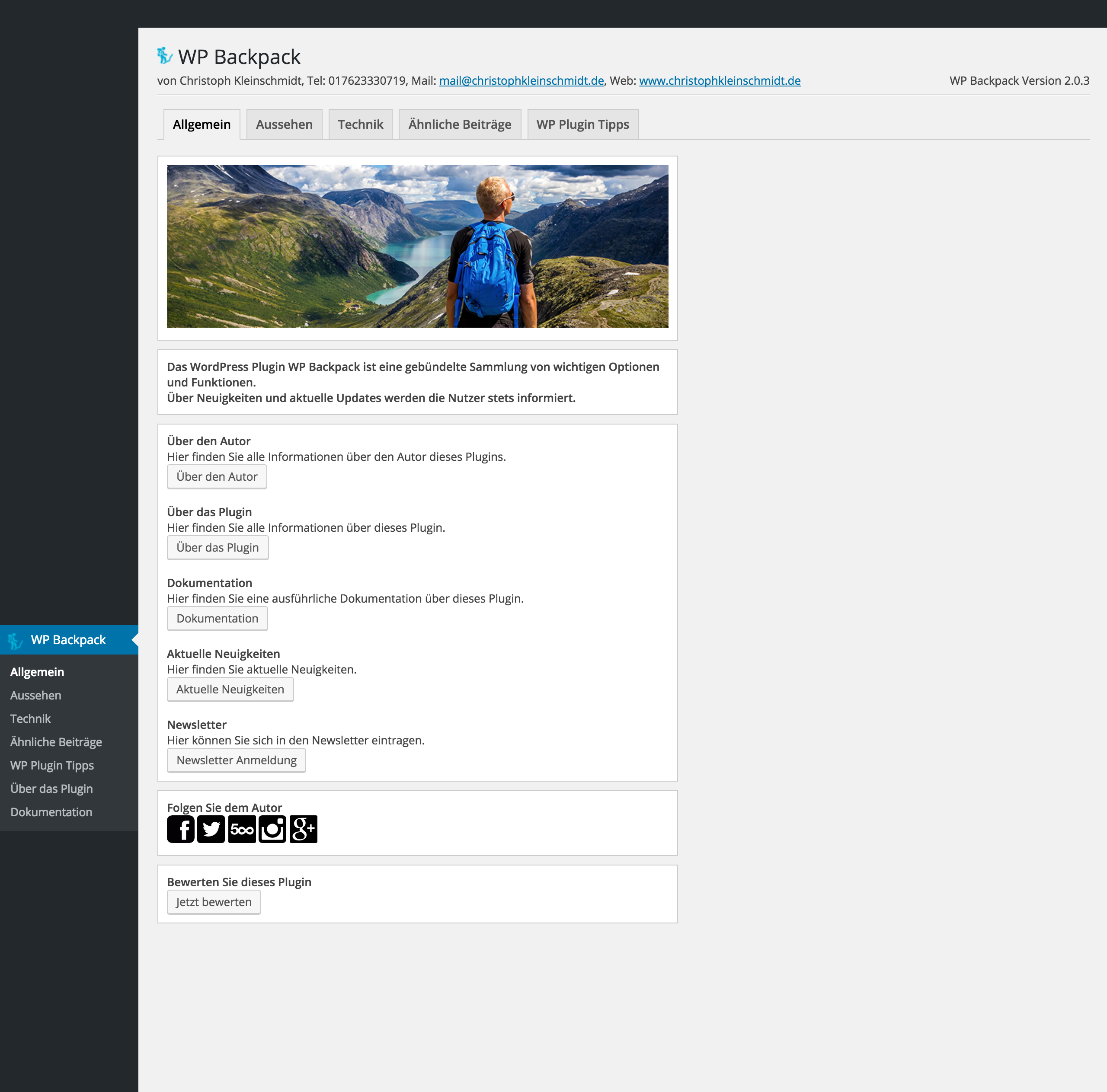Open Allgemein in the sidebar submenu
The height and width of the screenshot is (1092, 1107).
[37, 671]
